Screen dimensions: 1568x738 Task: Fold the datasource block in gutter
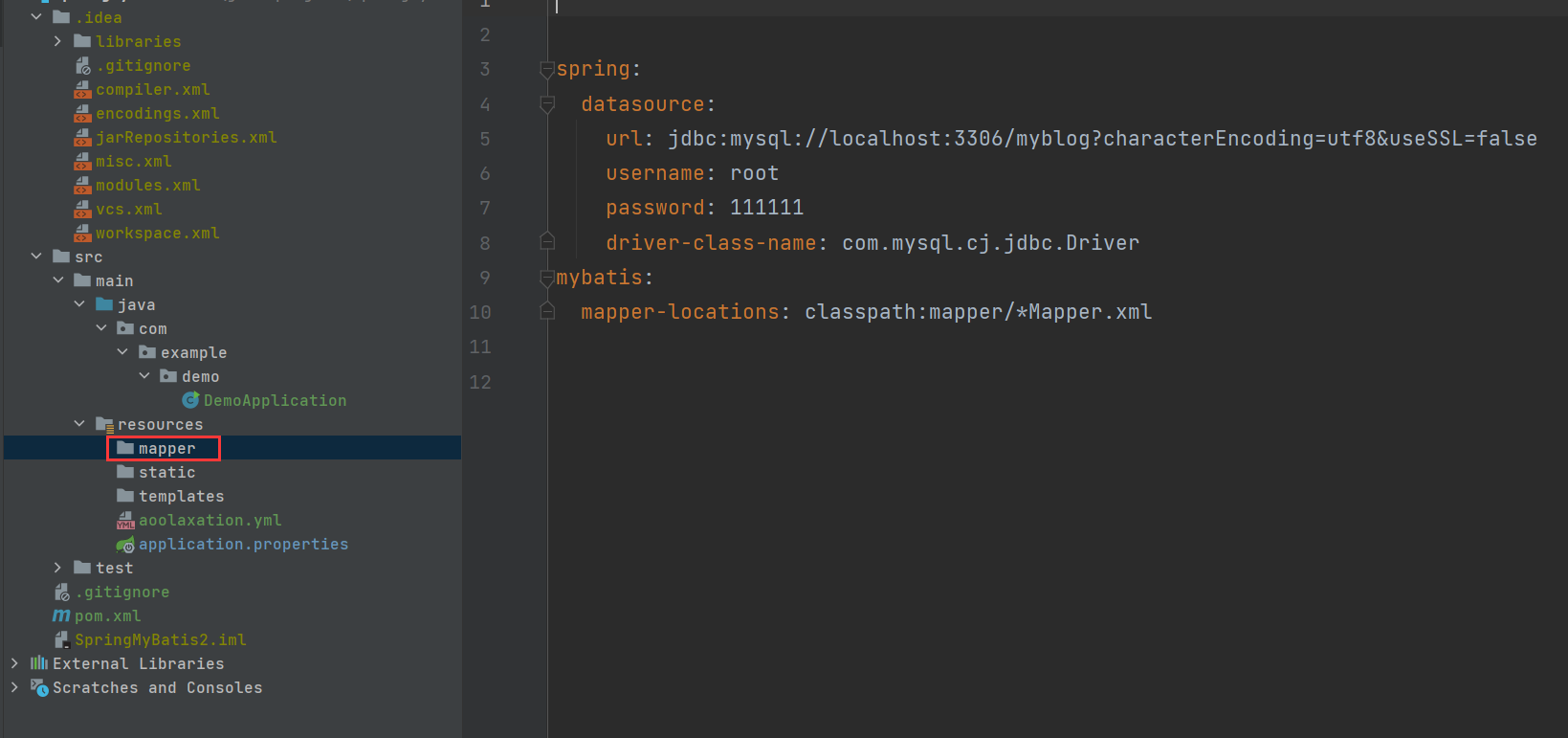pos(547,103)
